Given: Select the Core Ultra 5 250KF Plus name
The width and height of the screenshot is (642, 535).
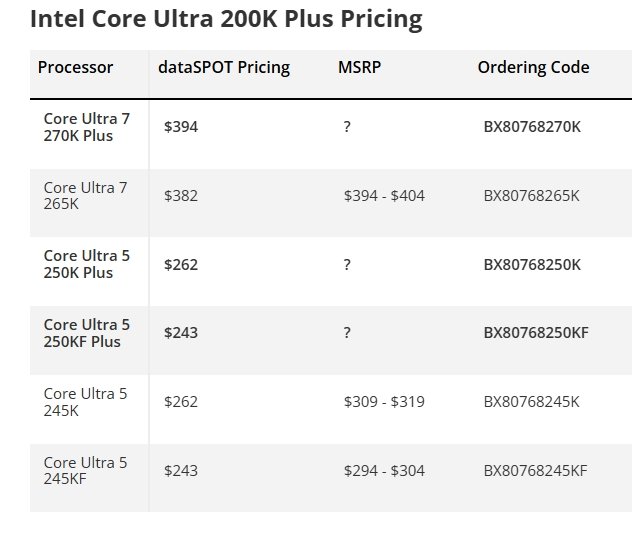Looking at the screenshot, I should pyautogui.click(x=87, y=333).
